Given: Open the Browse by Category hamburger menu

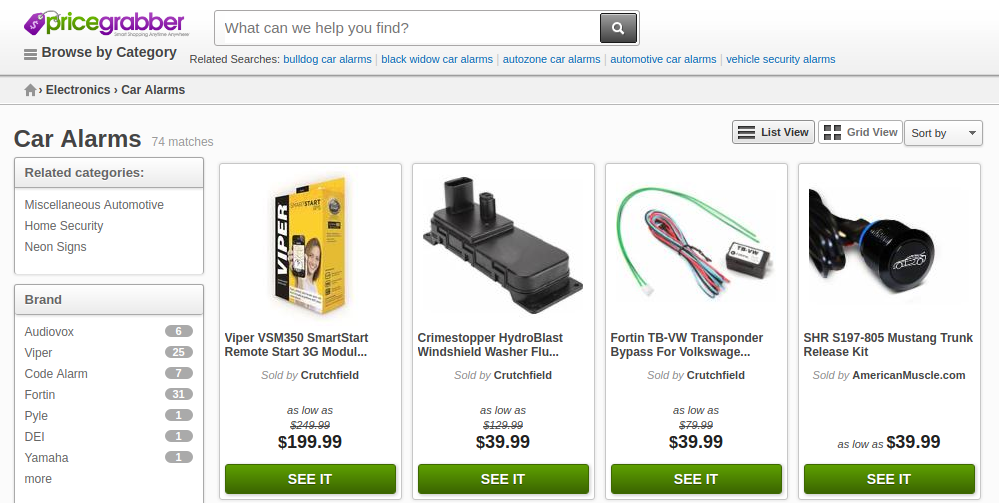Looking at the screenshot, I should (x=30, y=55).
